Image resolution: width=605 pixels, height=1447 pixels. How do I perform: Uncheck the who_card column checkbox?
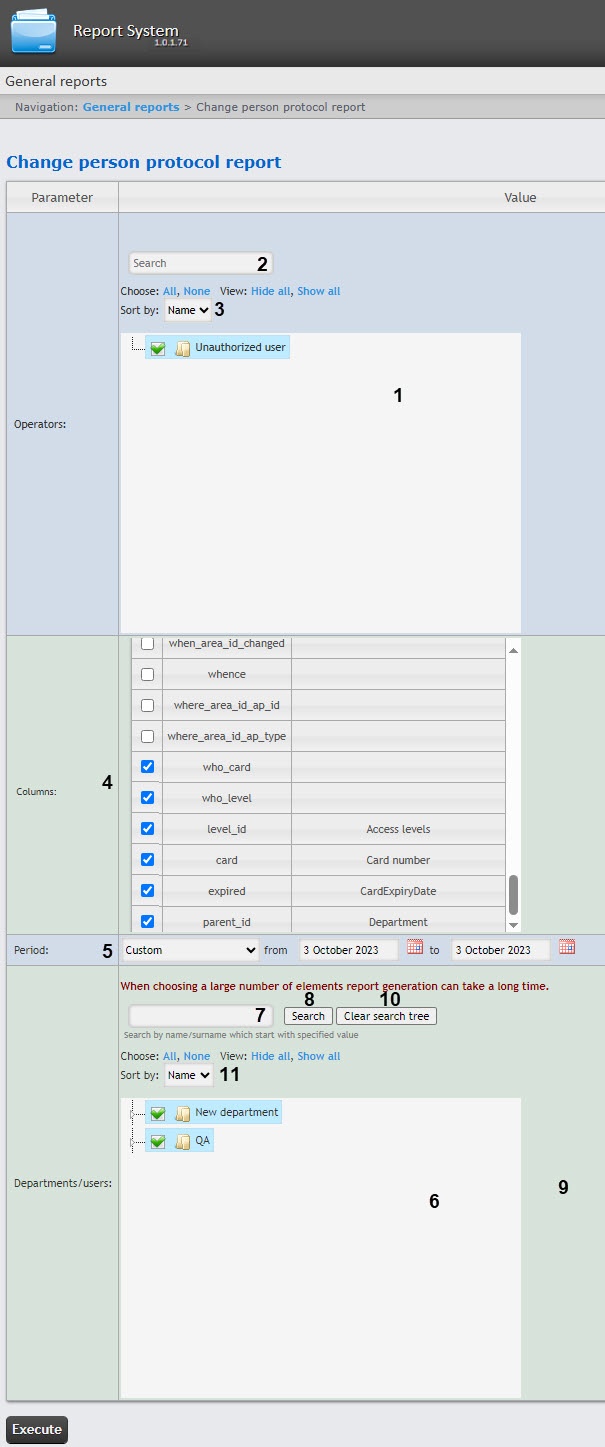(147, 767)
